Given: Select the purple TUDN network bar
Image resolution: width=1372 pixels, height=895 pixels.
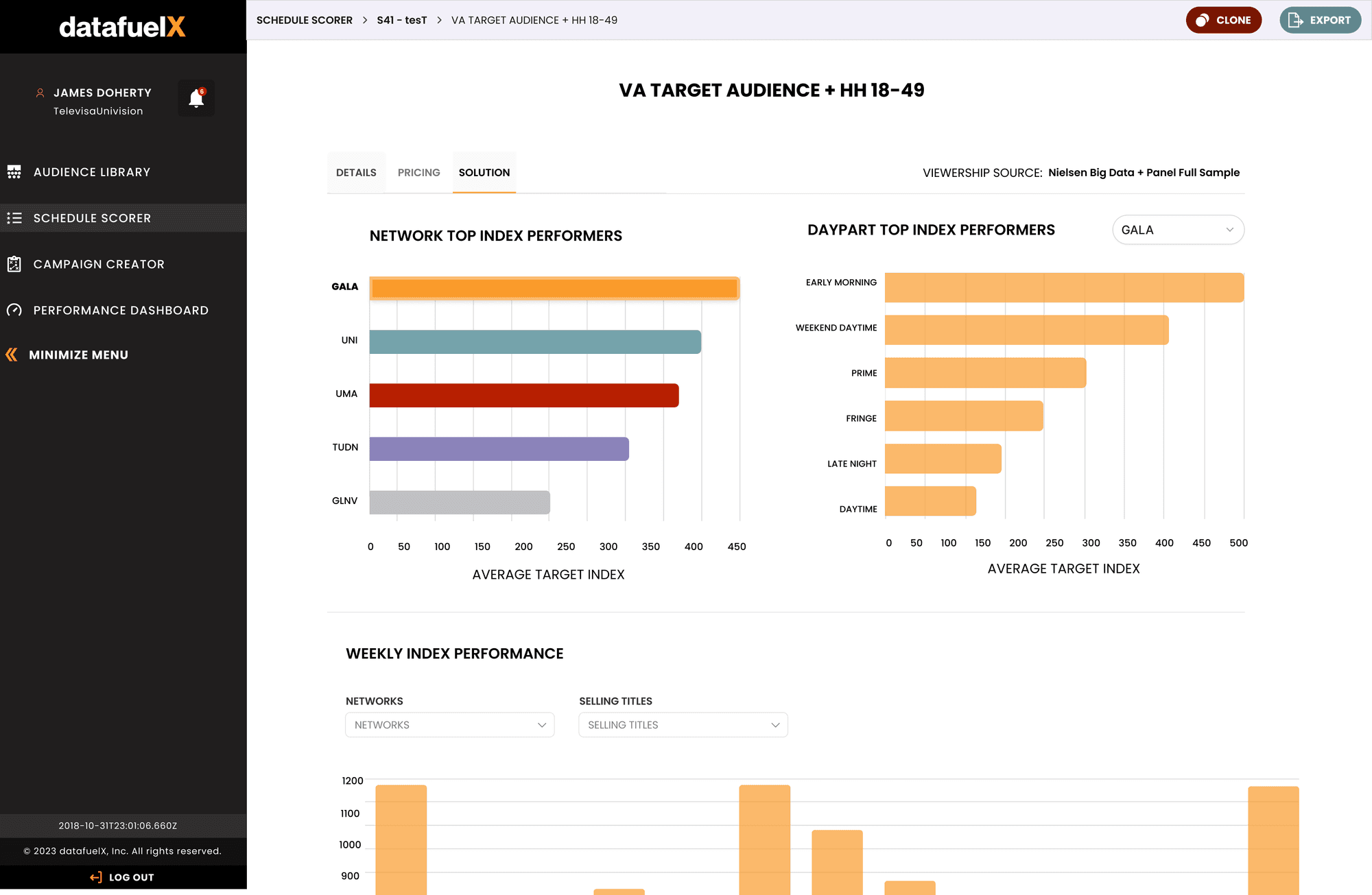Looking at the screenshot, I should coord(499,449).
